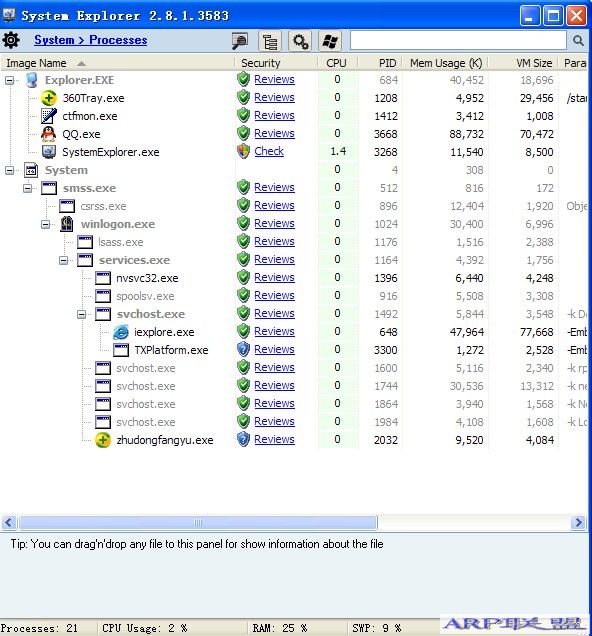Screen dimensions: 592x636
Task: Select the lsass.exe process row
Action: (x=294, y=242)
